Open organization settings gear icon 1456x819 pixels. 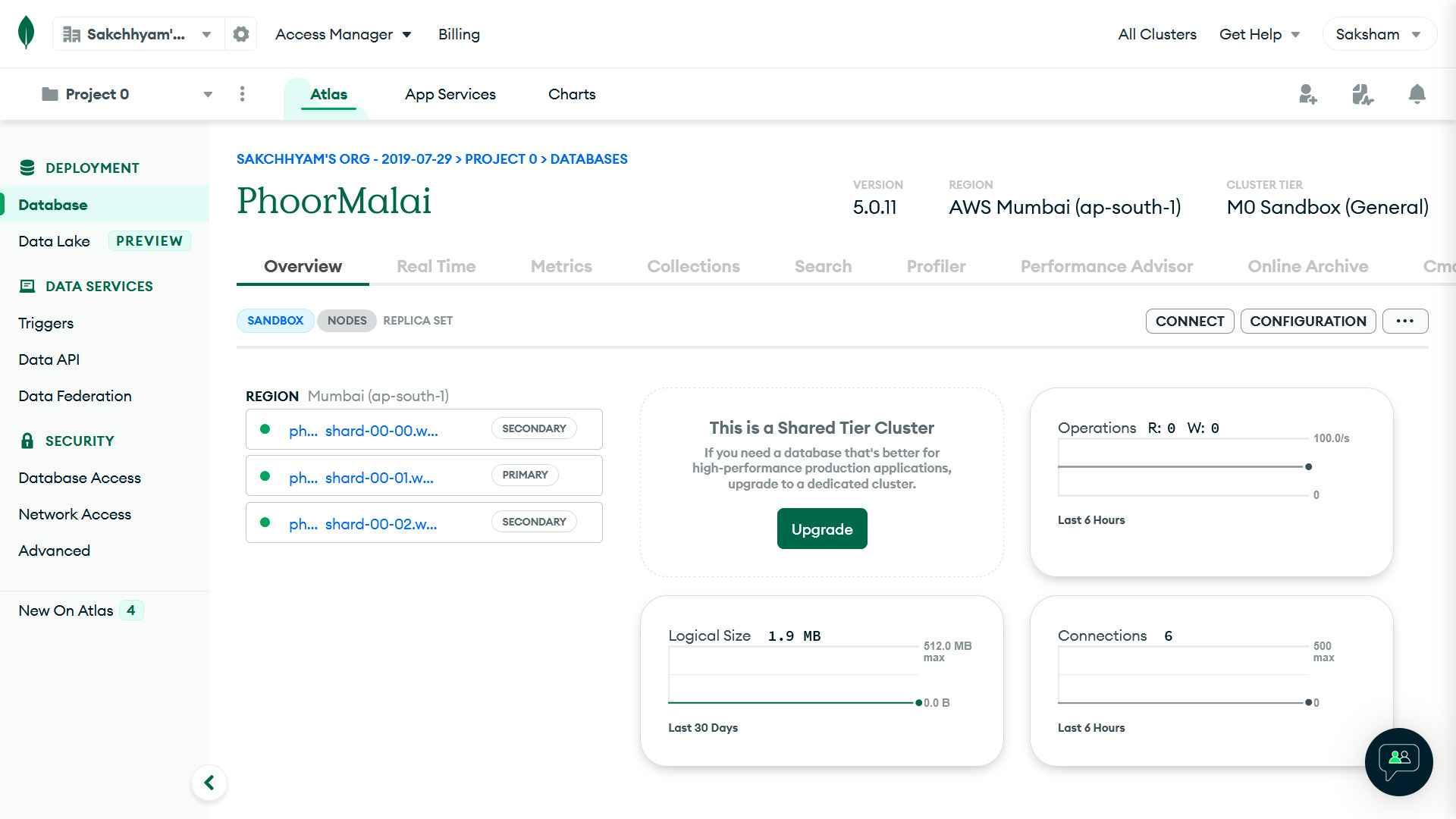[x=240, y=34]
